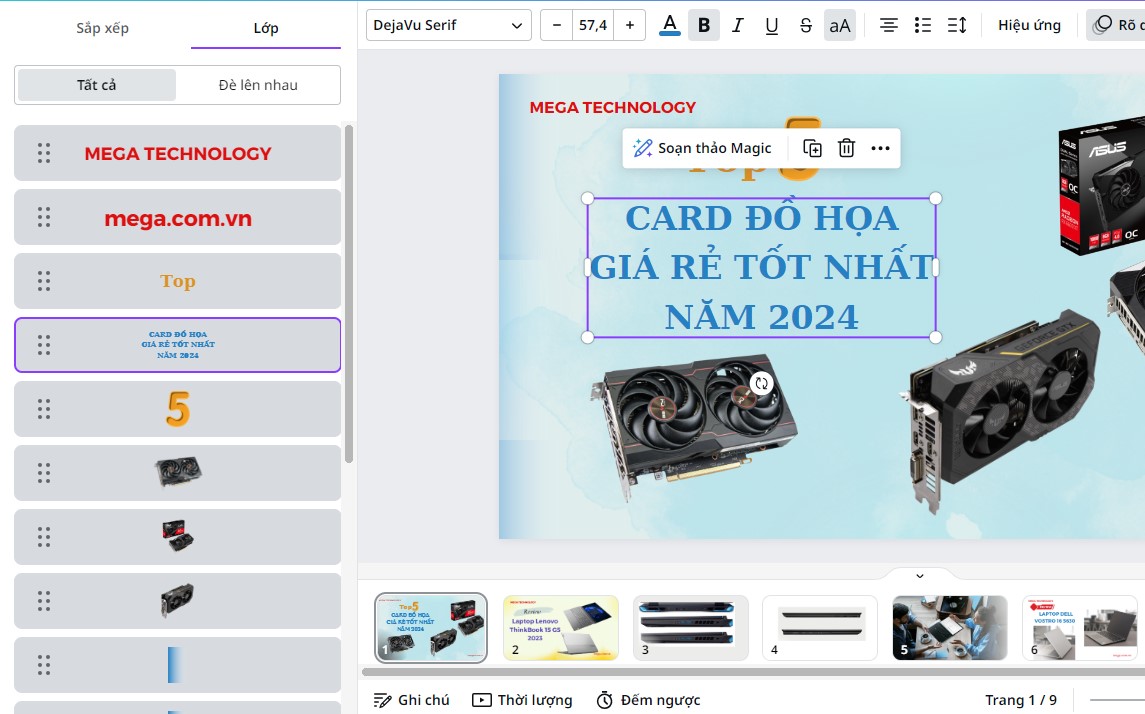Switch to Sắp xếp tab
The image size is (1145, 714).
[x=102, y=28]
